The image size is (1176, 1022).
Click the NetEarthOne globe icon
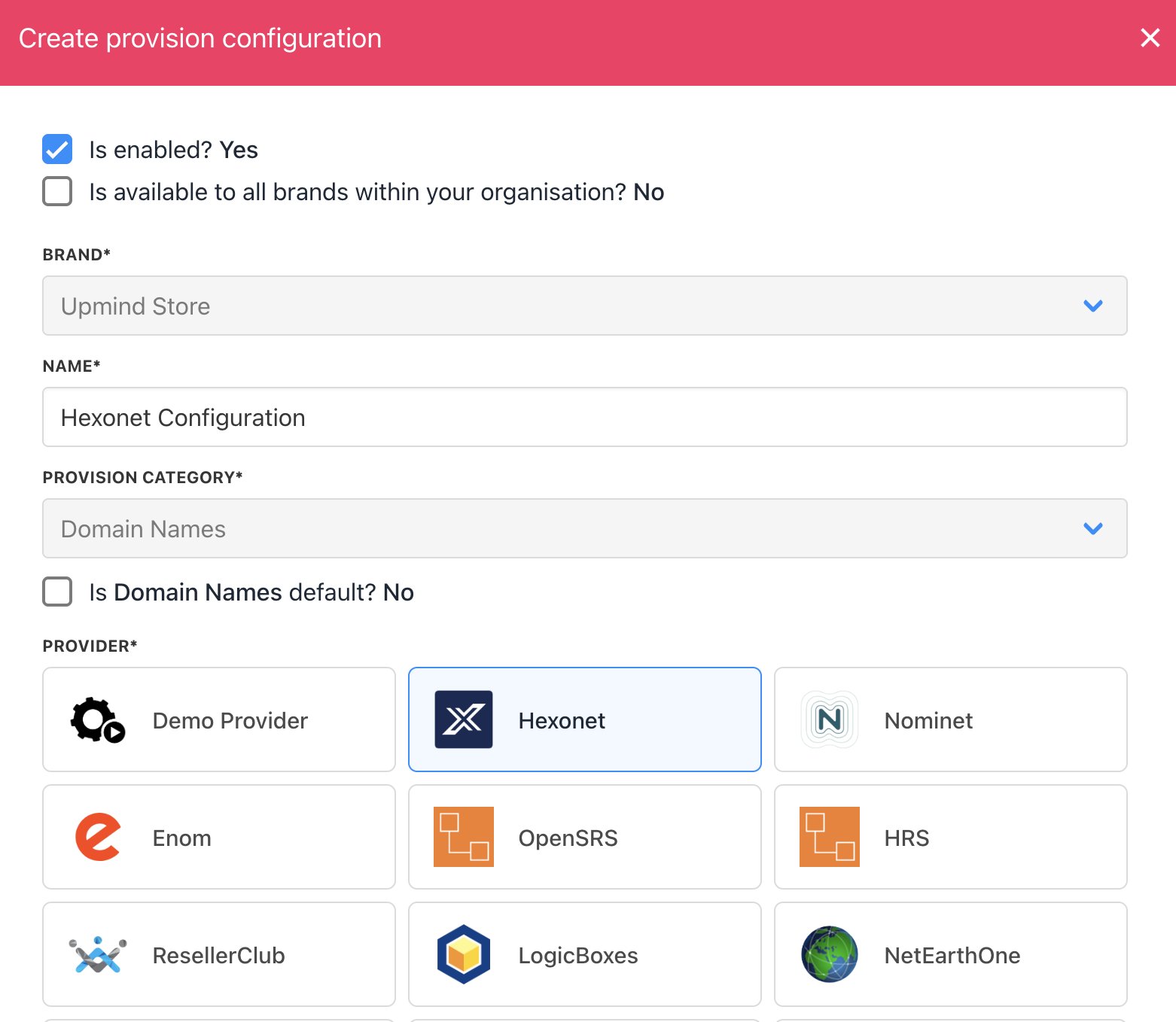830,954
